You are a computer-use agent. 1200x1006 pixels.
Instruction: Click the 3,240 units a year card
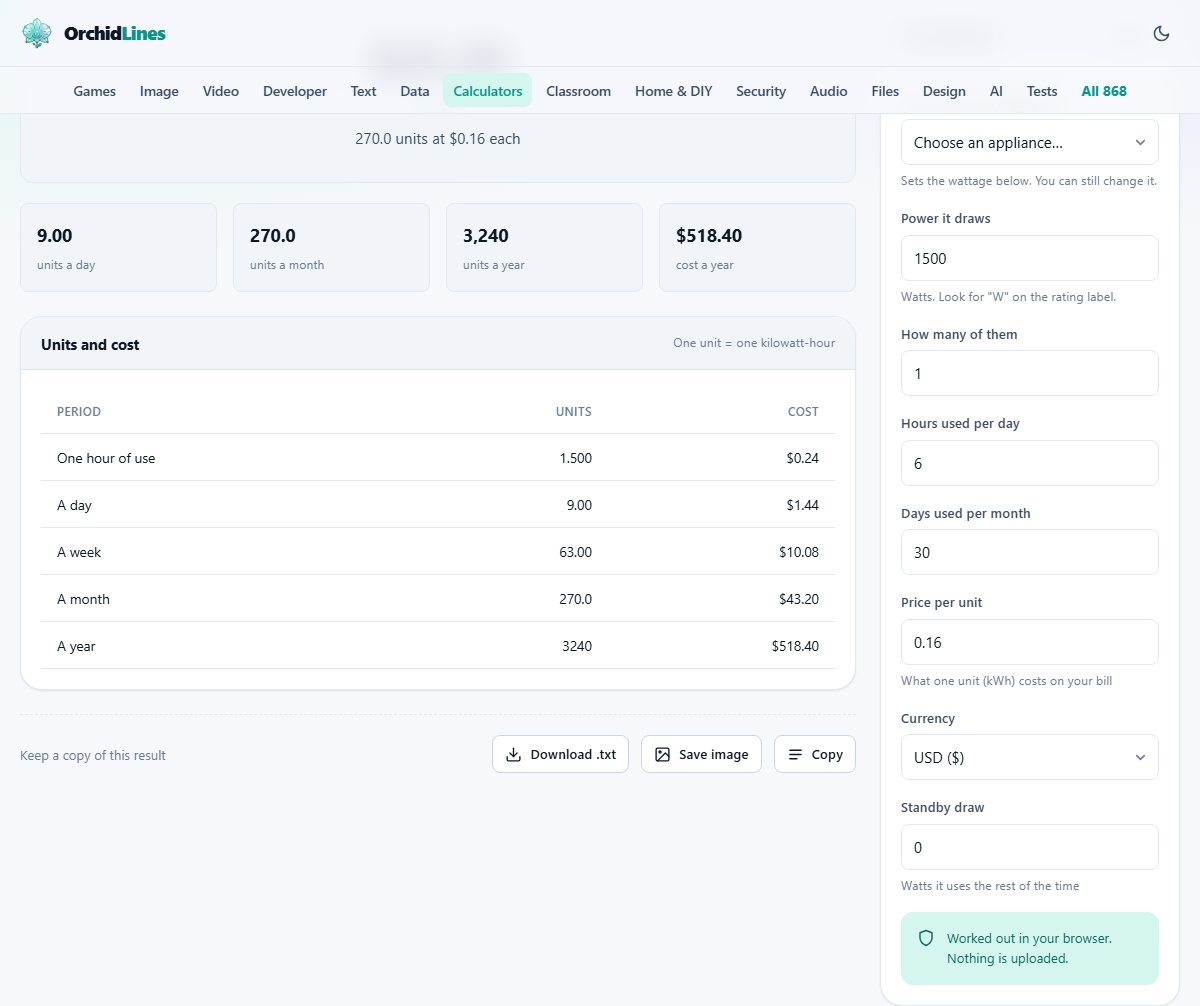point(544,248)
